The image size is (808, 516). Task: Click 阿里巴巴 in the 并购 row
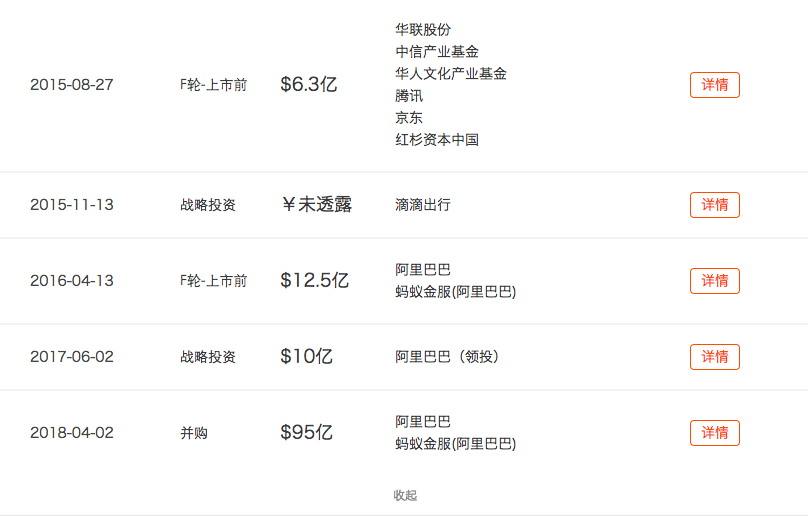(423, 422)
